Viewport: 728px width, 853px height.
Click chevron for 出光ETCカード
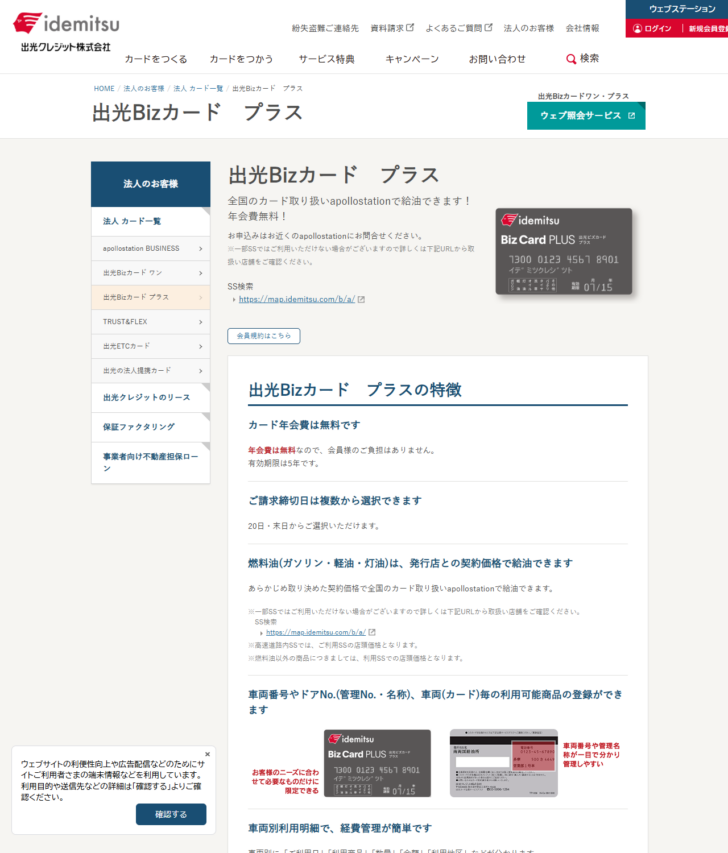tap(200, 347)
